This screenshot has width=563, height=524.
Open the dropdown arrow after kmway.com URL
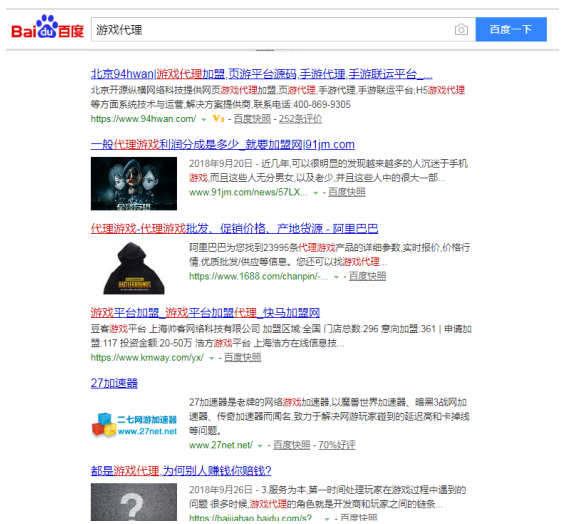click(211, 358)
